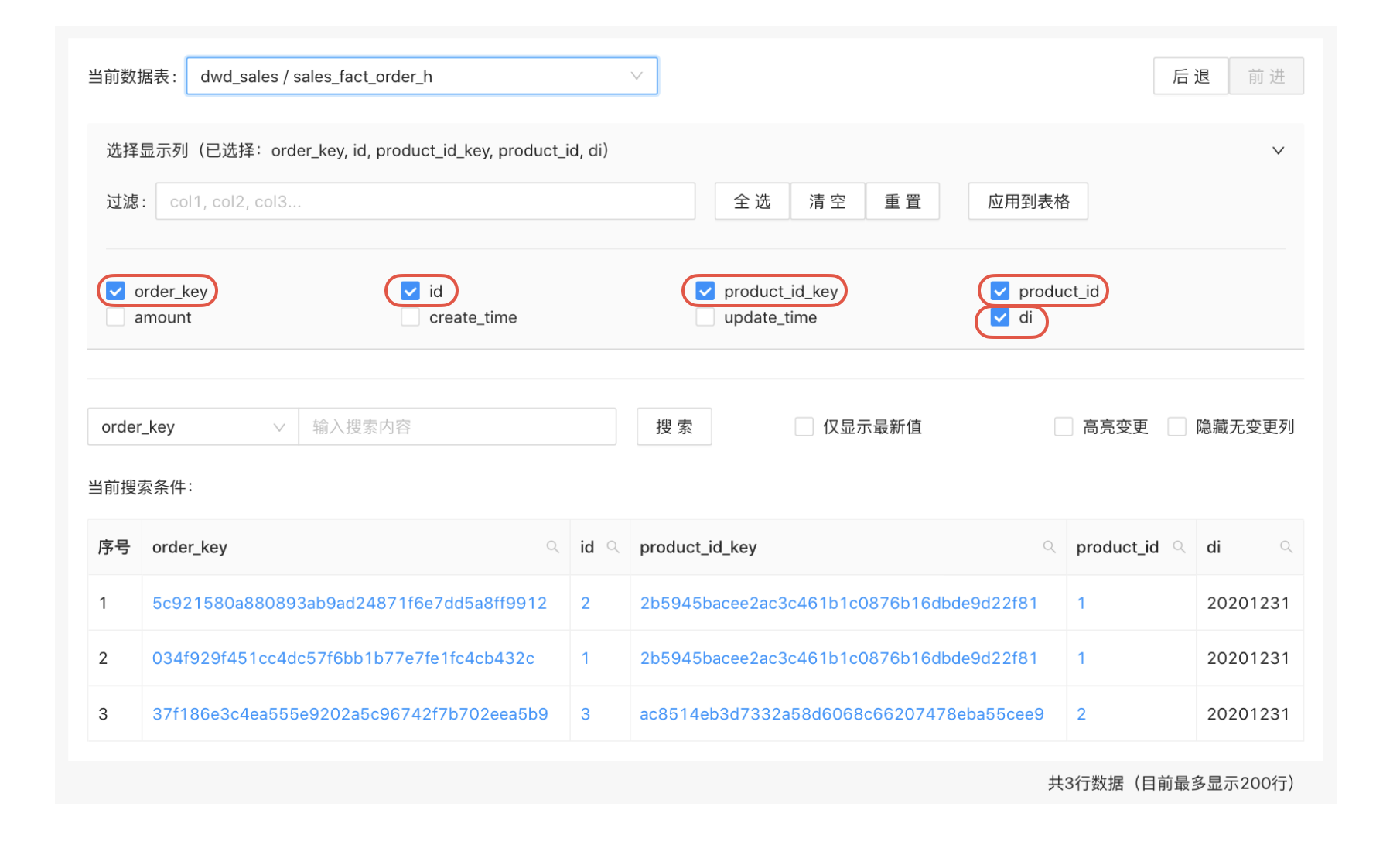Enable the amount checkbox
The height and width of the screenshot is (848, 1400).
click(x=115, y=317)
